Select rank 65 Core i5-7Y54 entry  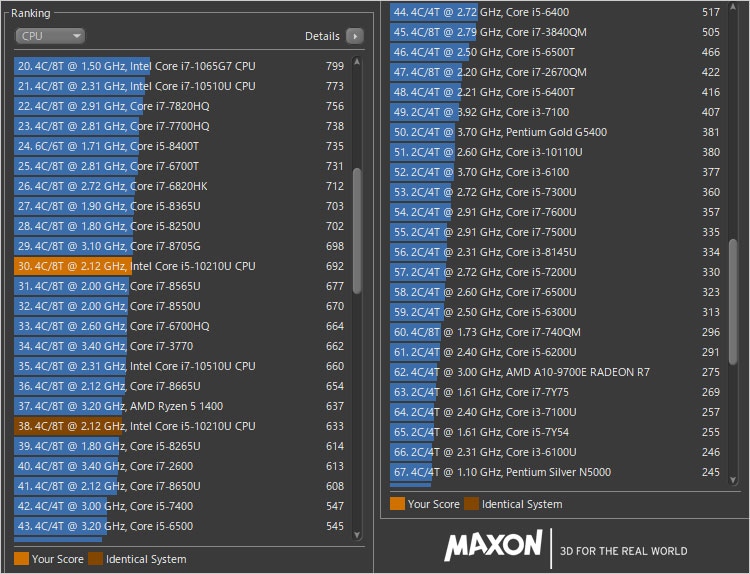(556, 432)
